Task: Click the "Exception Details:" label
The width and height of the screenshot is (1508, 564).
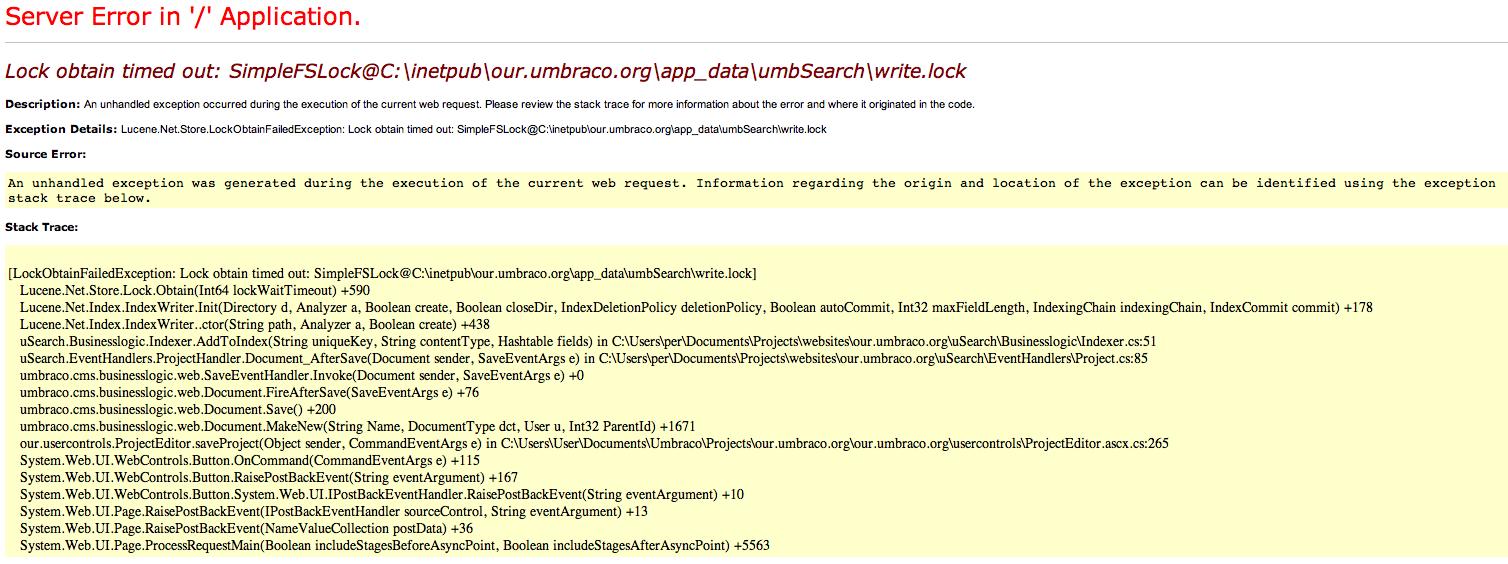Action: coord(61,129)
